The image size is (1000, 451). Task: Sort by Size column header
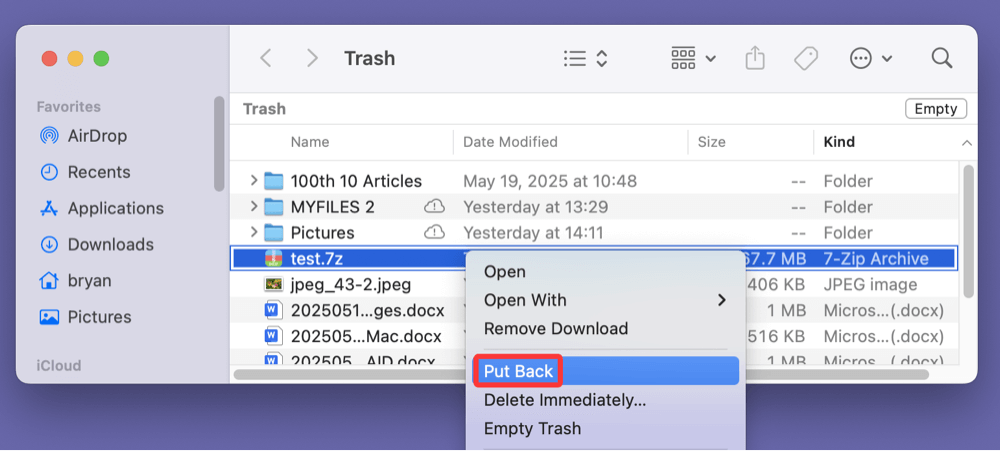(x=711, y=142)
